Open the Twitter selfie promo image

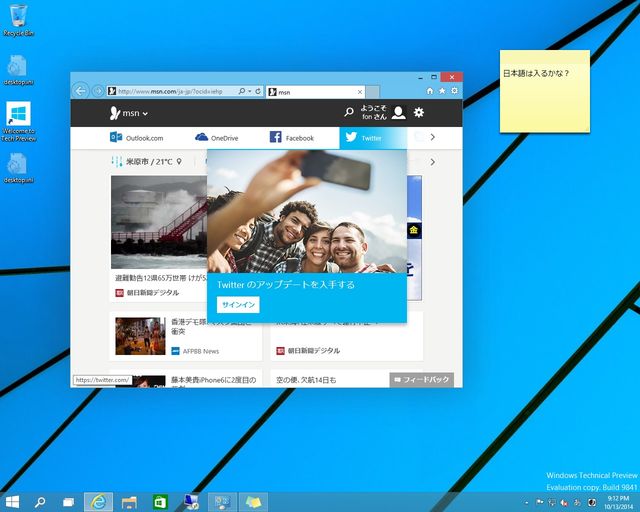(x=307, y=211)
